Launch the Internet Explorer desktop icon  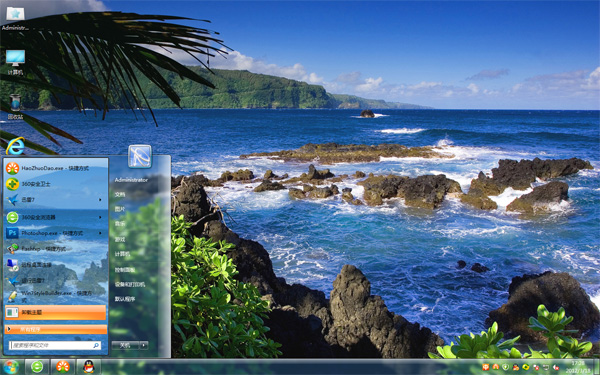pyautogui.click(x=15, y=146)
